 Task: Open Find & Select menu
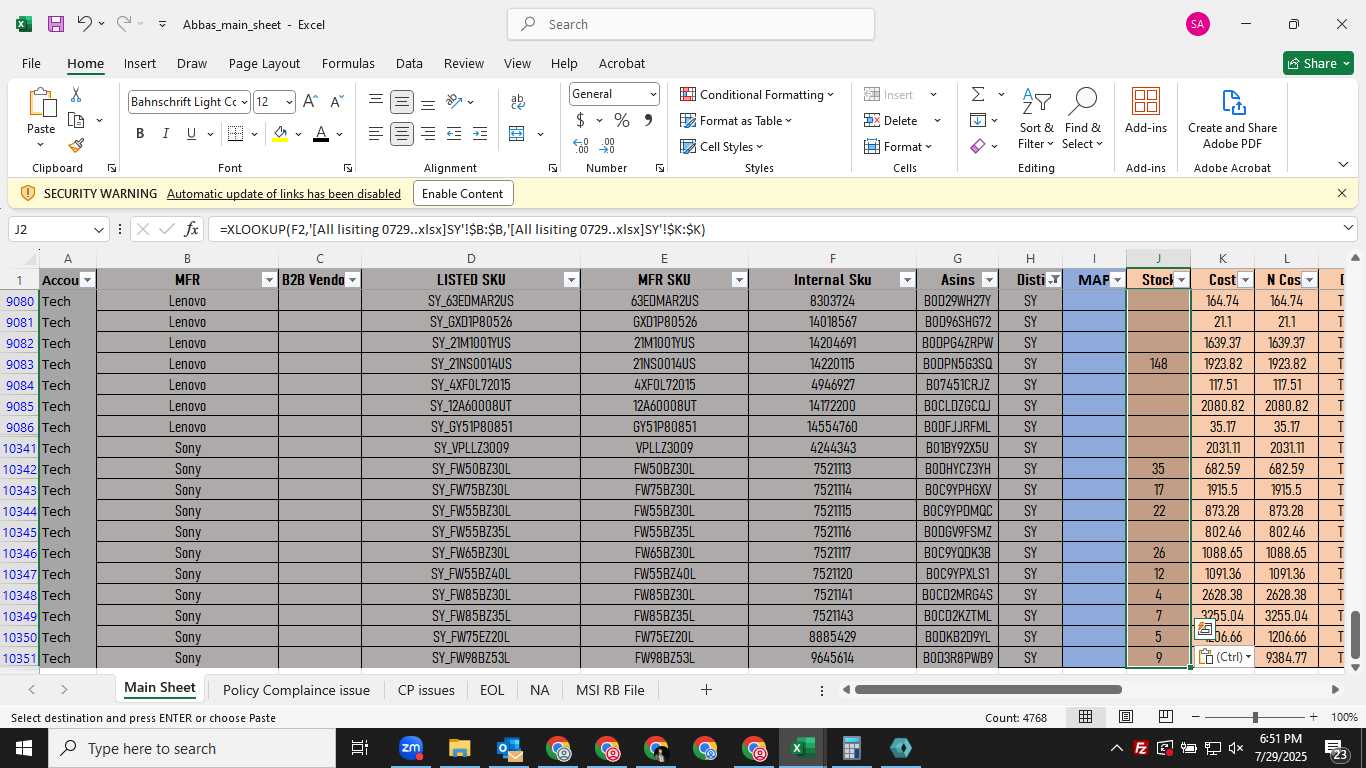pos(1082,120)
